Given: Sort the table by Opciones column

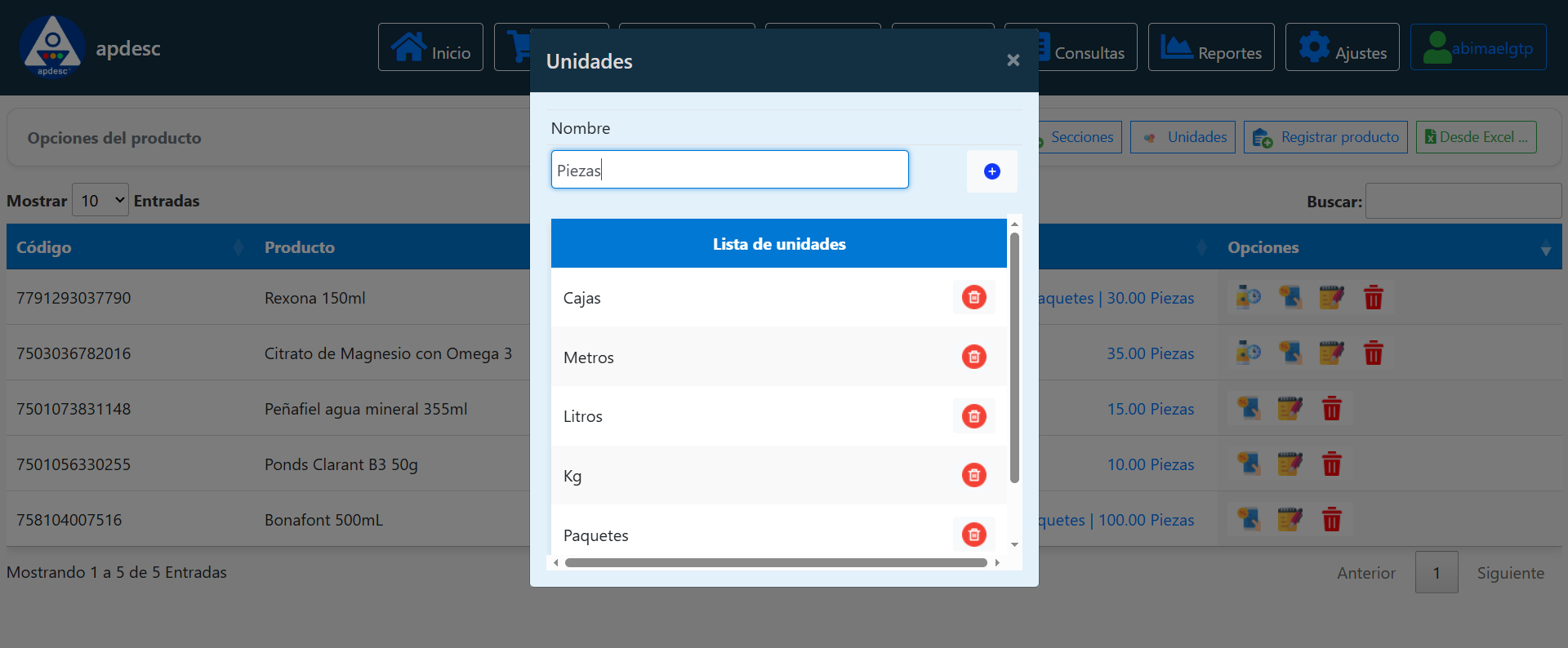Looking at the screenshot, I should click(1390, 246).
